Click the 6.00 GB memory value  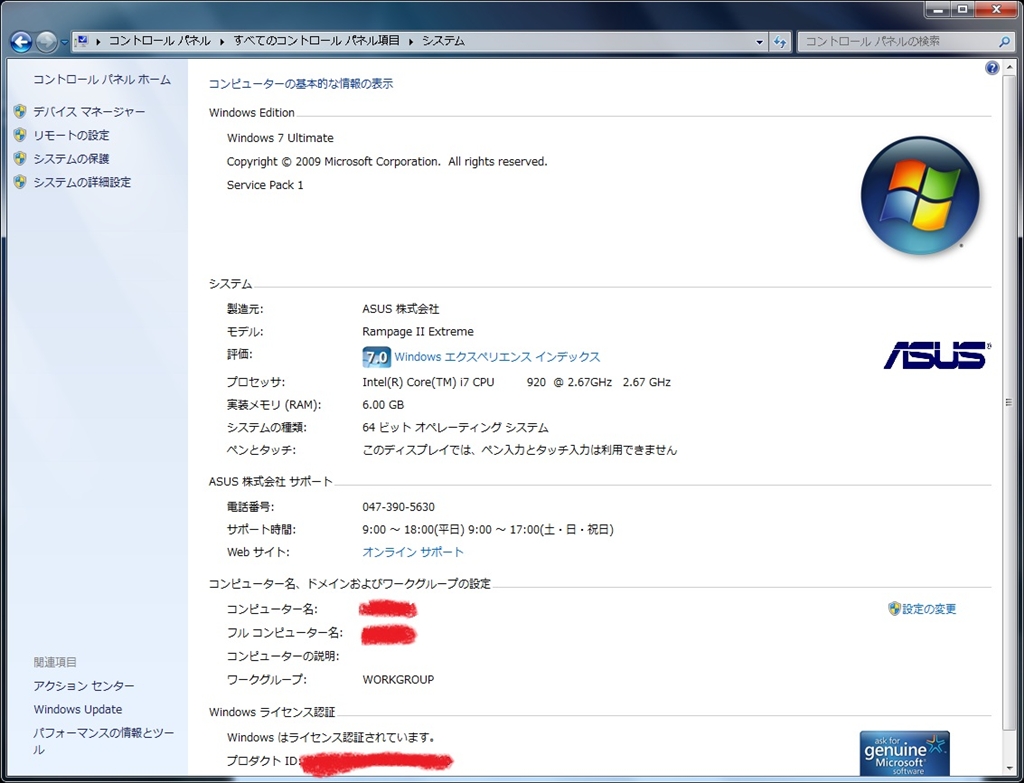pos(383,405)
